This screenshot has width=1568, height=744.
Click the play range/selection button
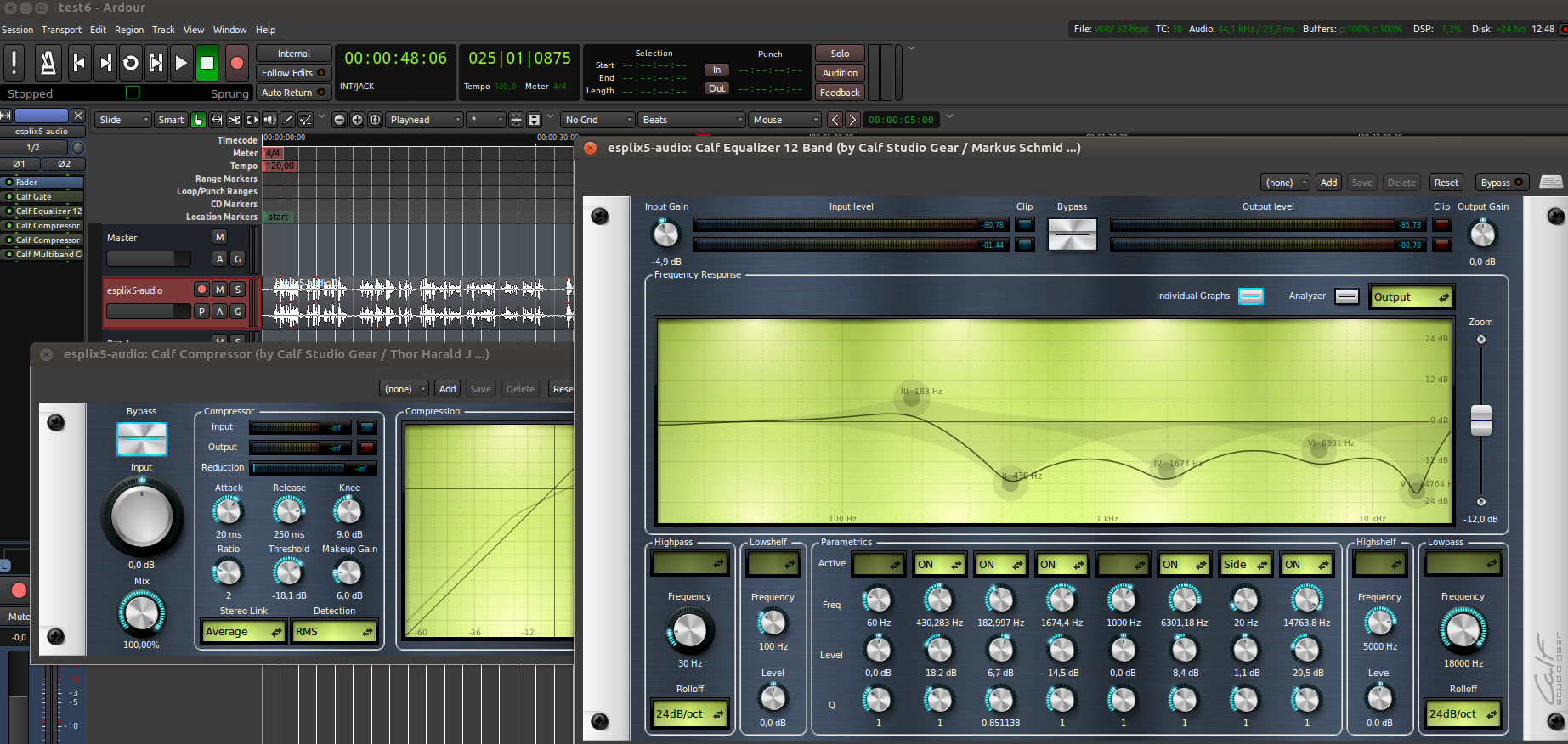[x=156, y=63]
